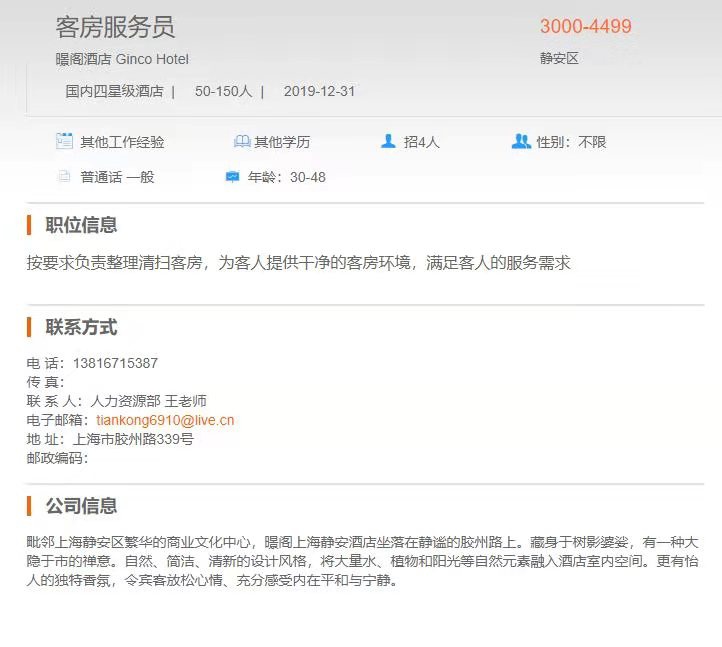This screenshot has height=647, width=722.
Task: Open the email link tiankong6910@live.cn
Action: (165, 420)
